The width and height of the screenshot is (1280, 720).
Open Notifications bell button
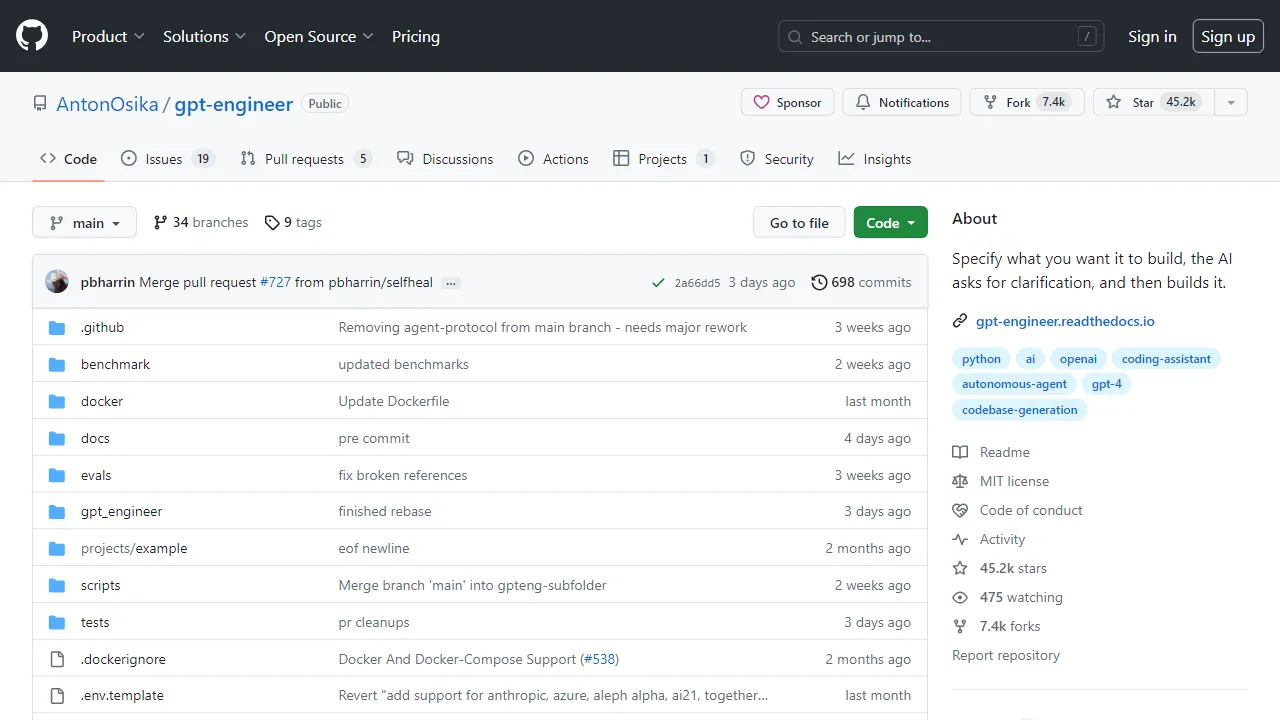tap(902, 102)
